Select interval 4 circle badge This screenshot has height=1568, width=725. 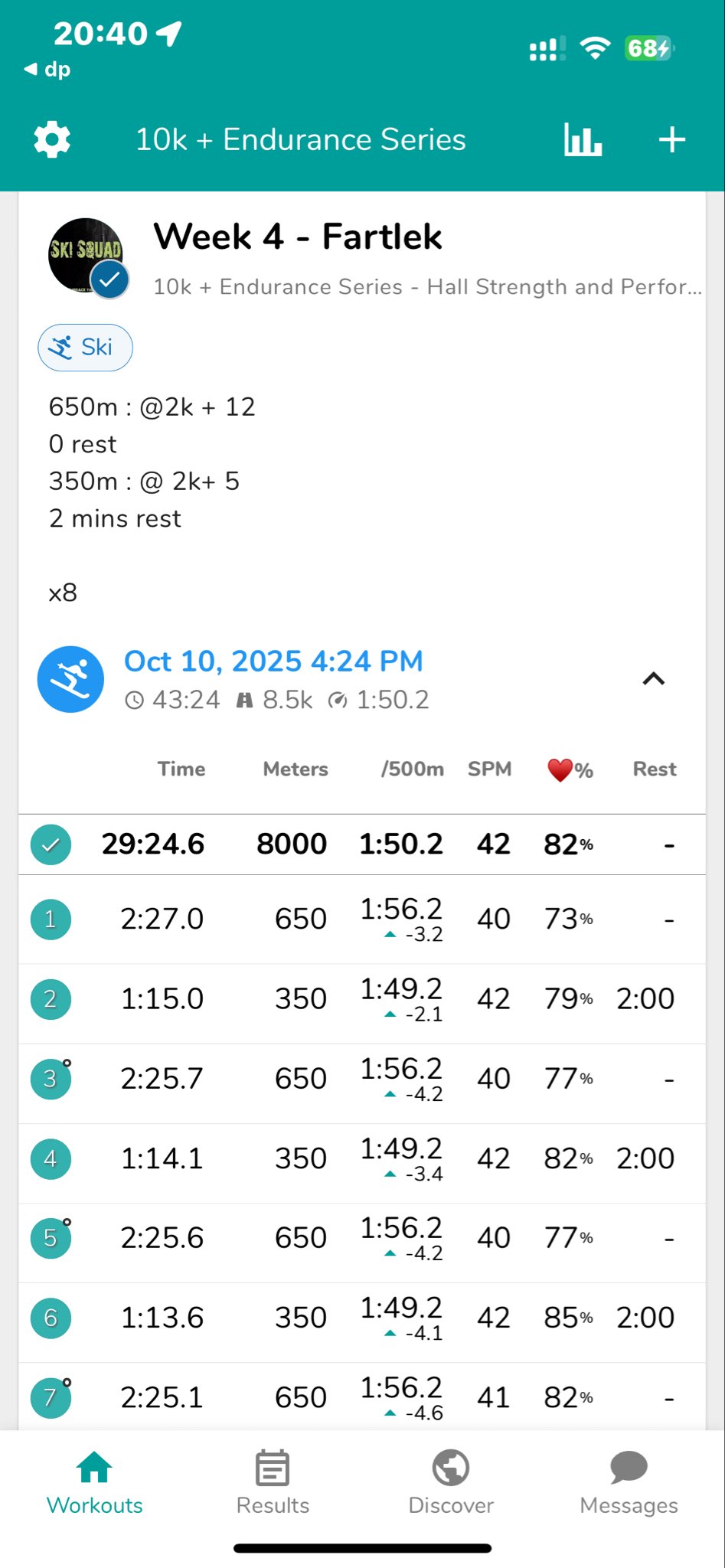click(x=51, y=1158)
